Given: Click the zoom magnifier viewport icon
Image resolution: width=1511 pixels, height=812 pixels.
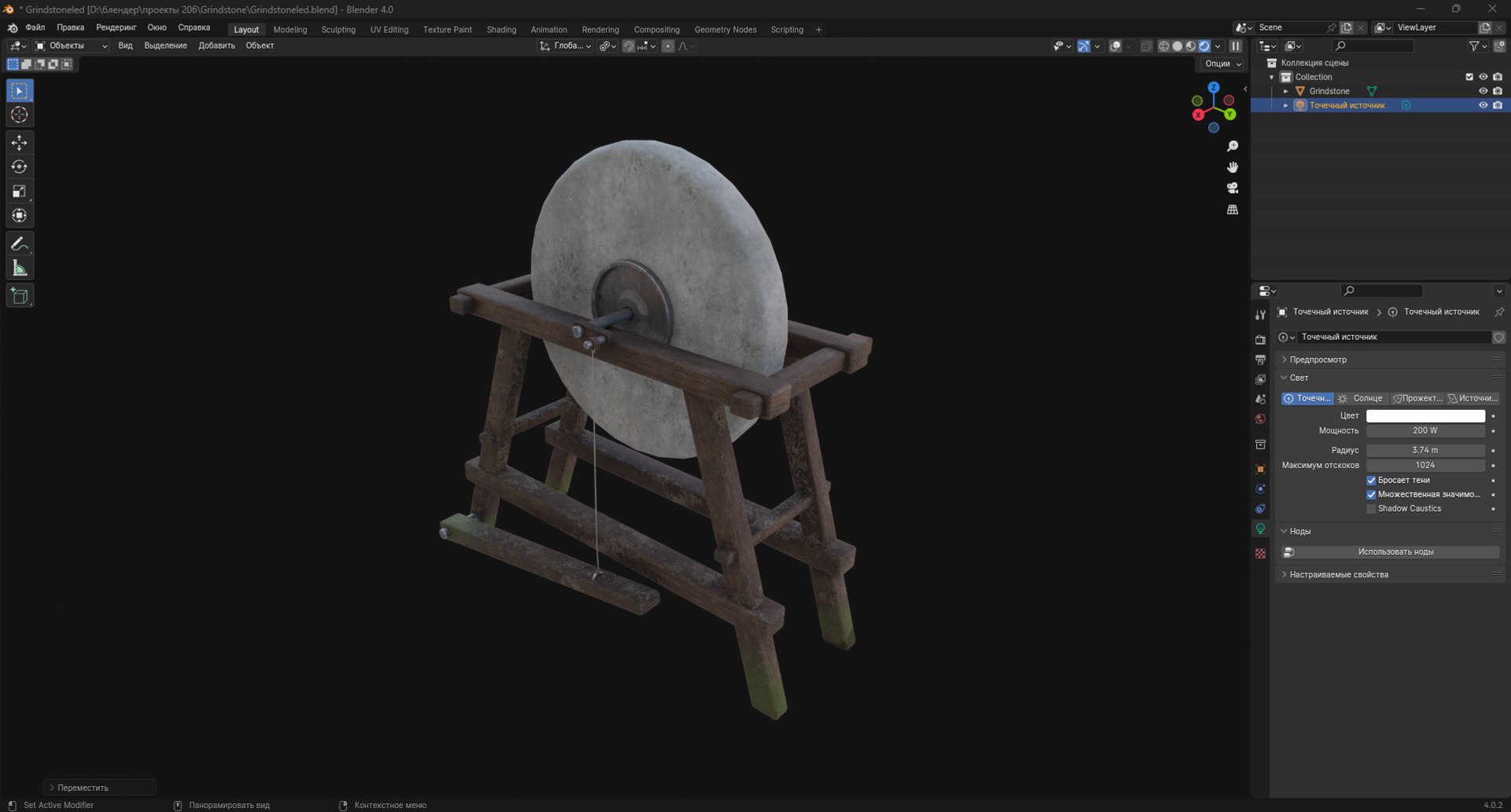Looking at the screenshot, I should click(1232, 146).
